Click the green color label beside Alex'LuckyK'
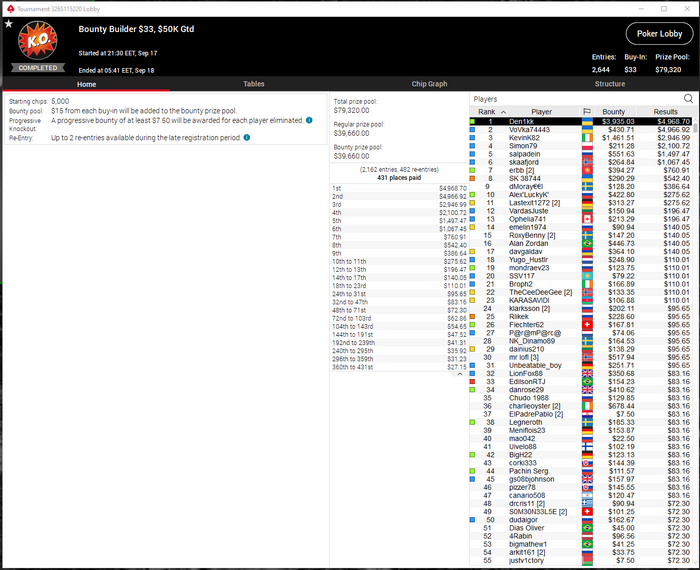Image resolution: width=700 pixels, height=570 pixels. pos(472,195)
